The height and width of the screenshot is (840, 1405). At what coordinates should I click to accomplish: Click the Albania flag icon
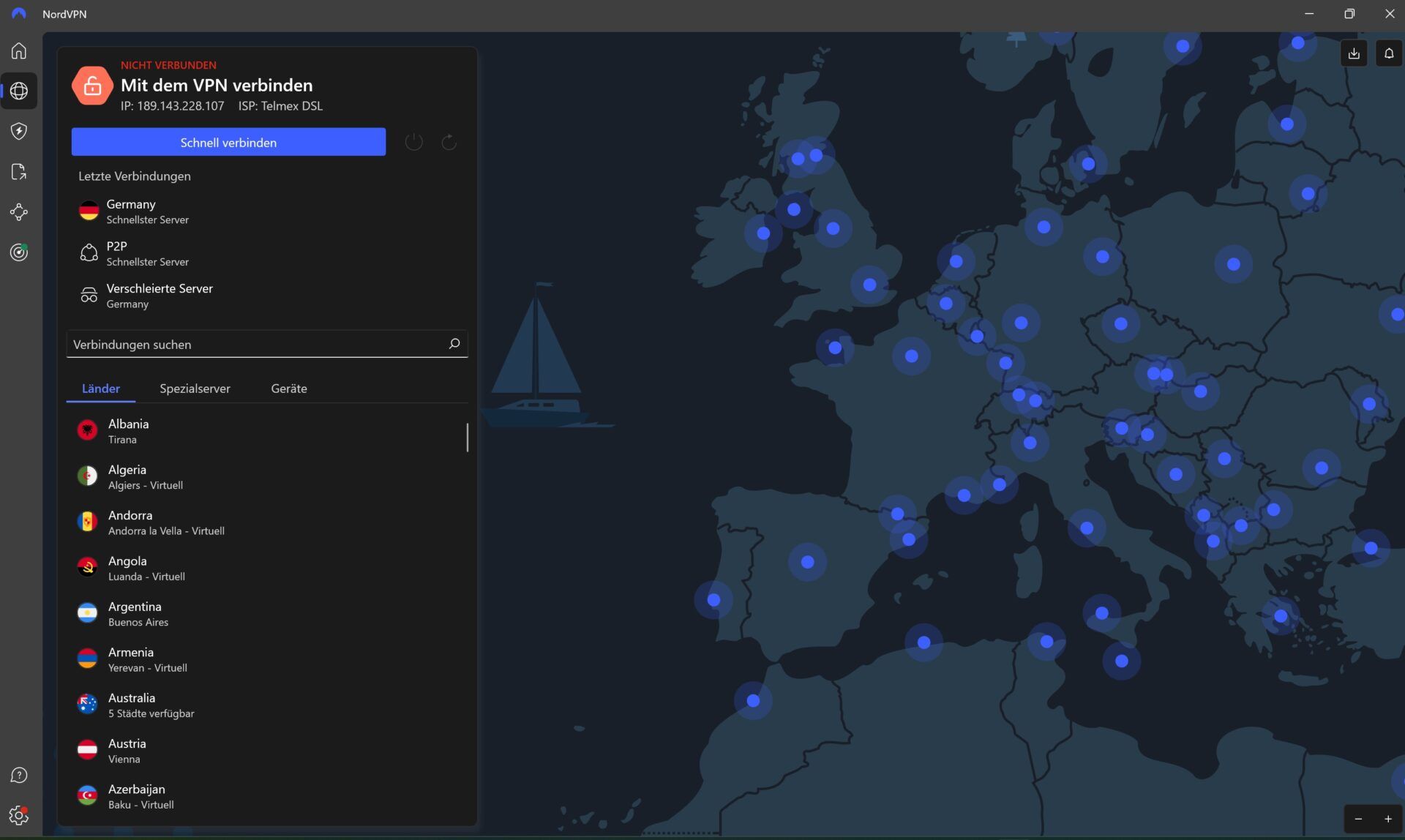[x=87, y=430]
